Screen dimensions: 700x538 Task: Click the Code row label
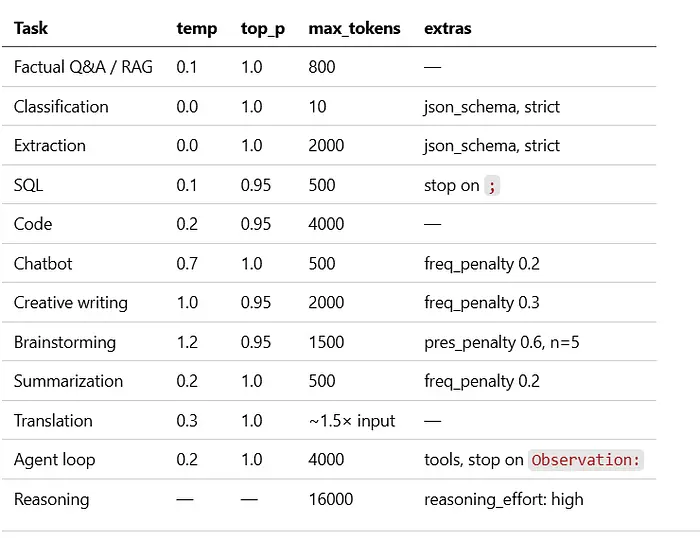pyautogui.click(x=33, y=224)
